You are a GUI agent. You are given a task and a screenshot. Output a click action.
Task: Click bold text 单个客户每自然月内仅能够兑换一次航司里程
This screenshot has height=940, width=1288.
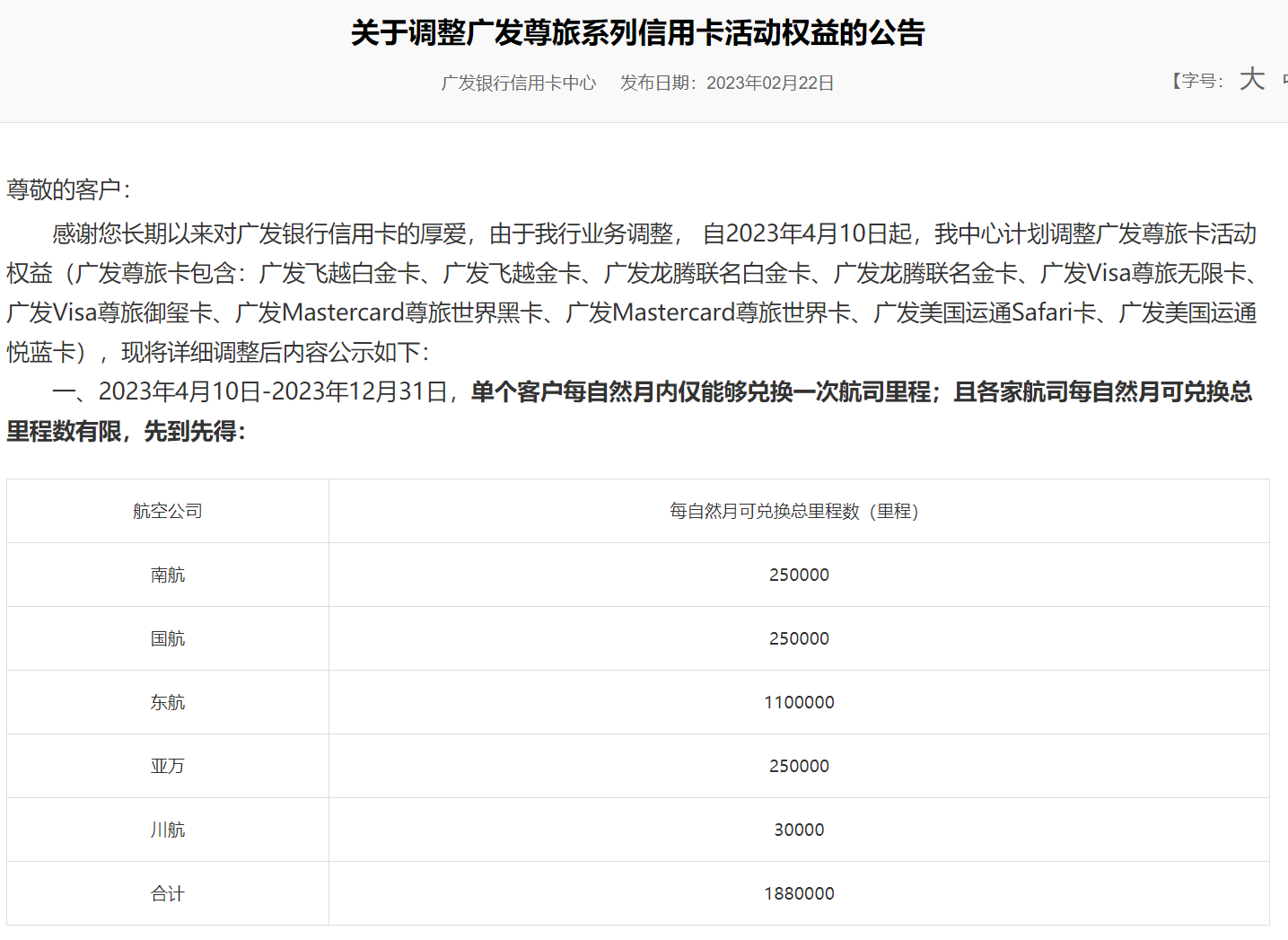[x=701, y=392]
